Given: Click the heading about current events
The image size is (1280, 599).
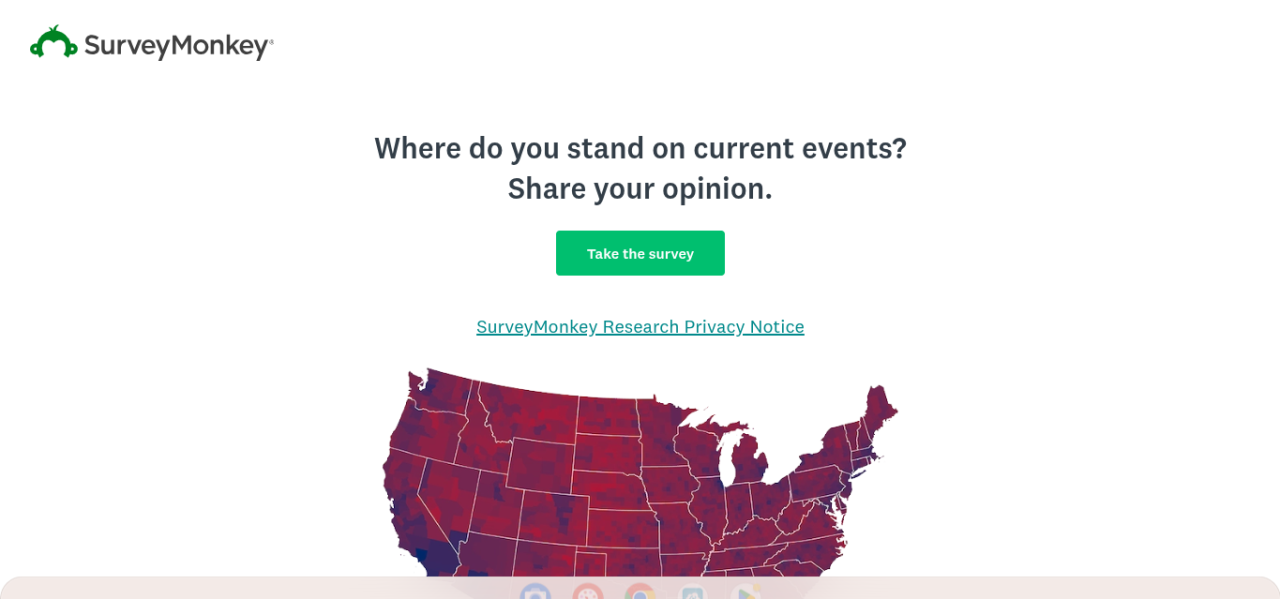Looking at the screenshot, I should tap(640, 148).
